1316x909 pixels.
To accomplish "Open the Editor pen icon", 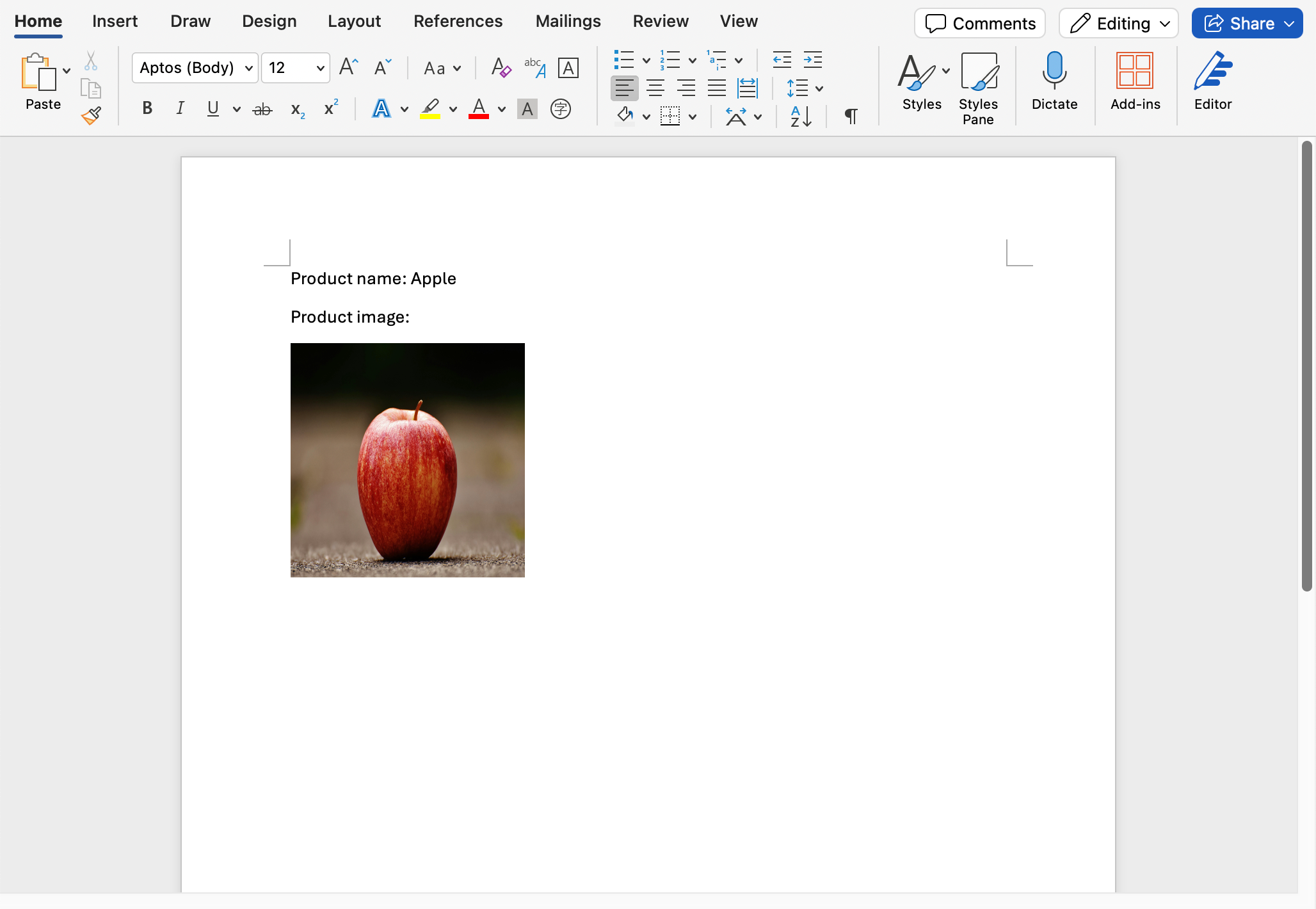I will [1212, 80].
